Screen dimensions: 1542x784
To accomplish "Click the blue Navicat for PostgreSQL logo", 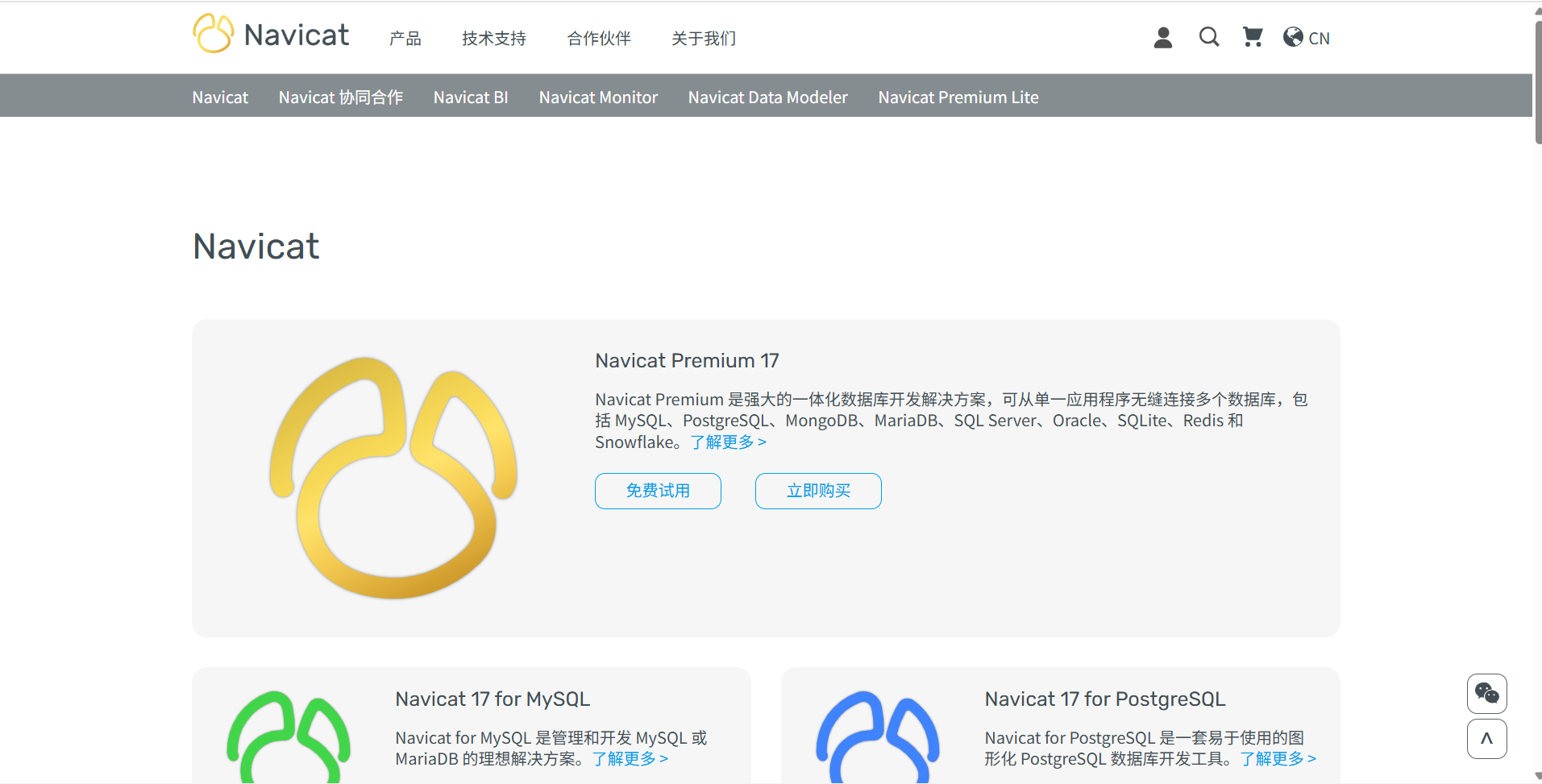I will pos(878,736).
